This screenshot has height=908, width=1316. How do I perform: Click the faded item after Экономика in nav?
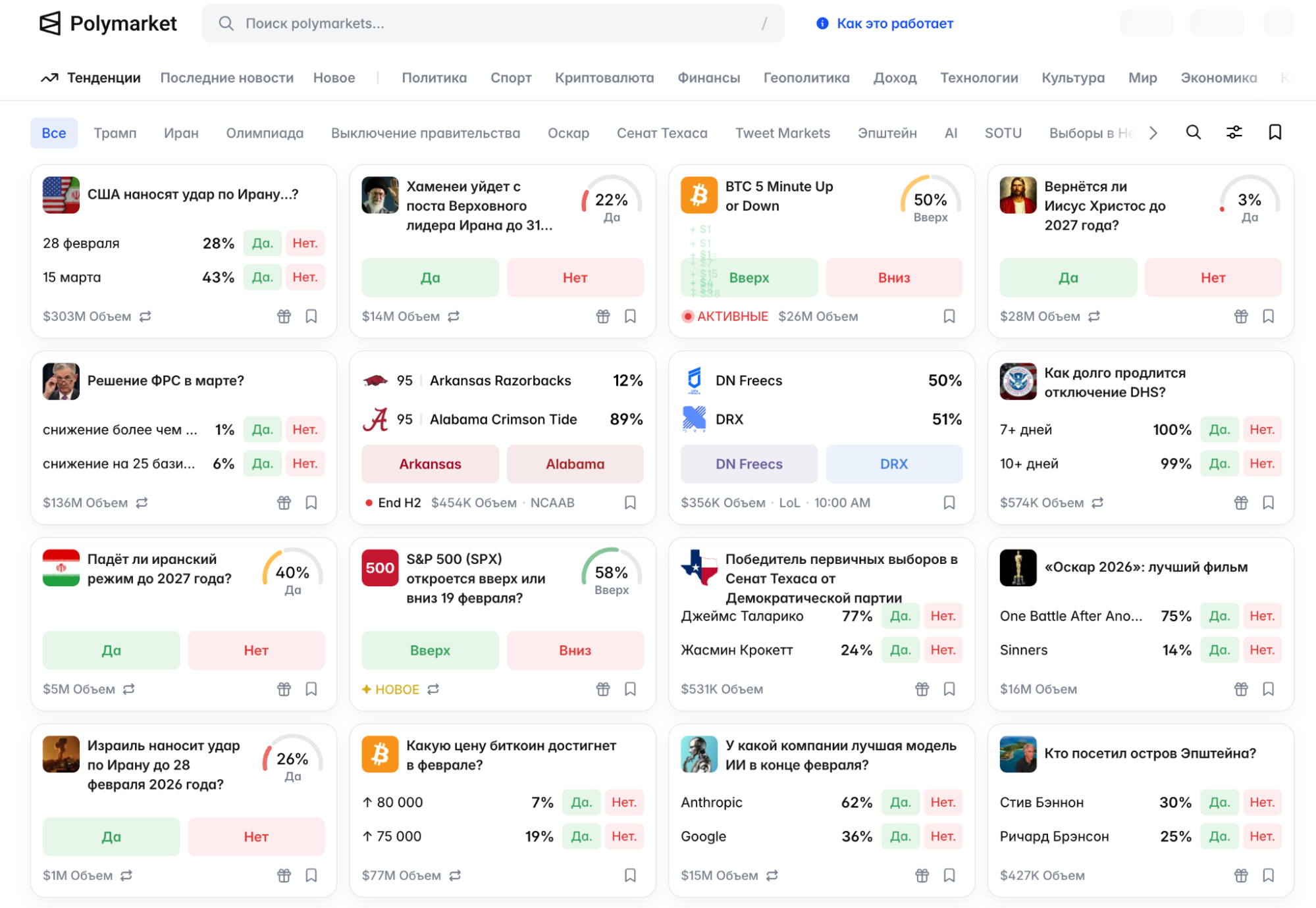click(x=1285, y=78)
